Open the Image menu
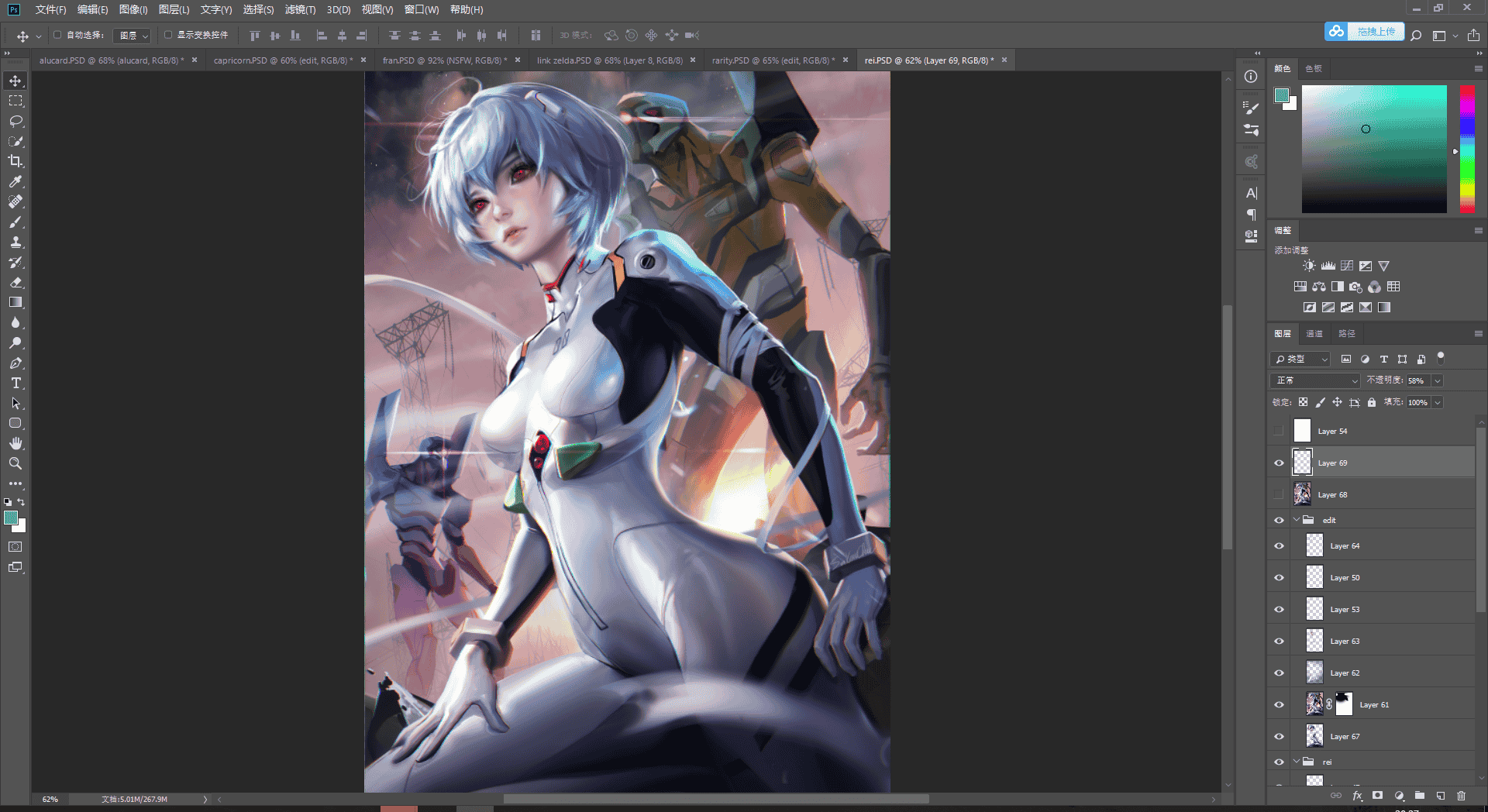Image resolution: width=1488 pixels, height=812 pixels. pyautogui.click(x=133, y=9)
